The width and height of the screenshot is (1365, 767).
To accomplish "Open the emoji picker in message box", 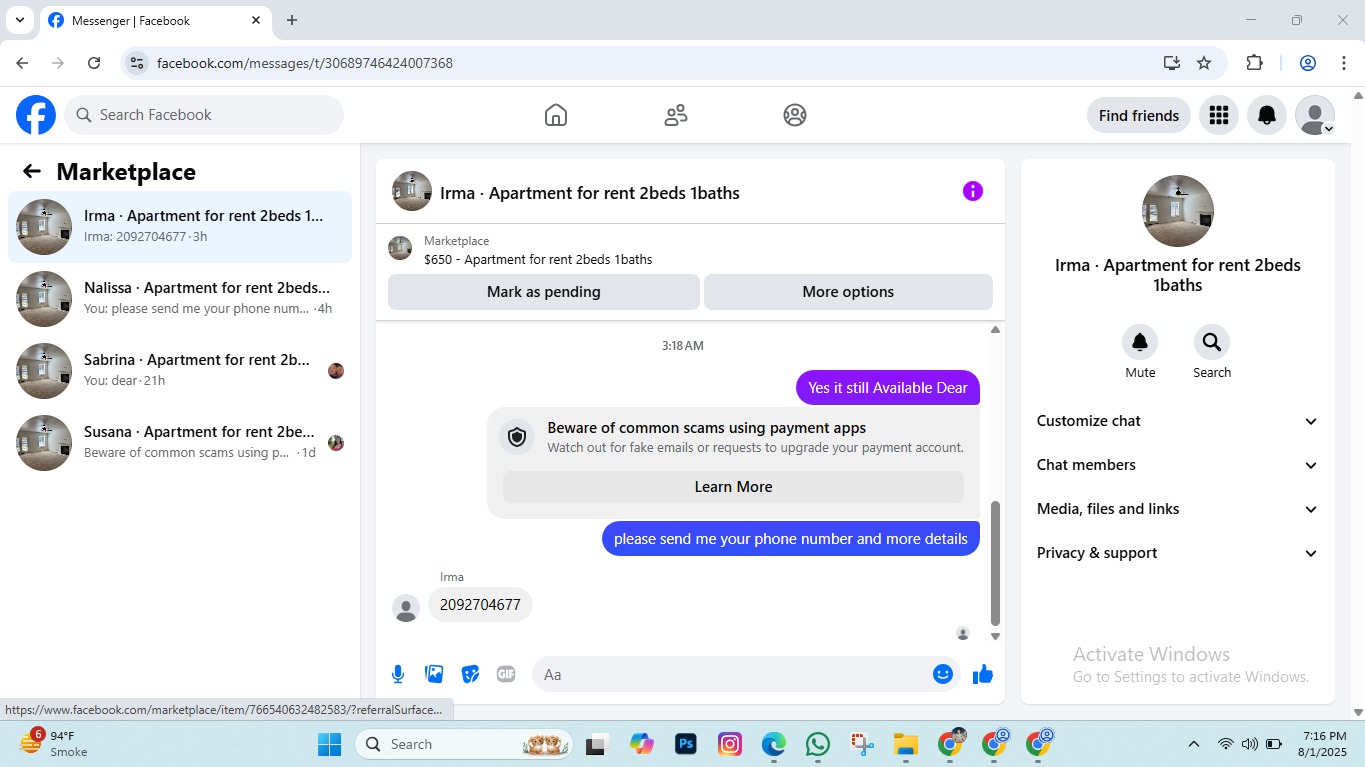I will (x=942, y=674).
